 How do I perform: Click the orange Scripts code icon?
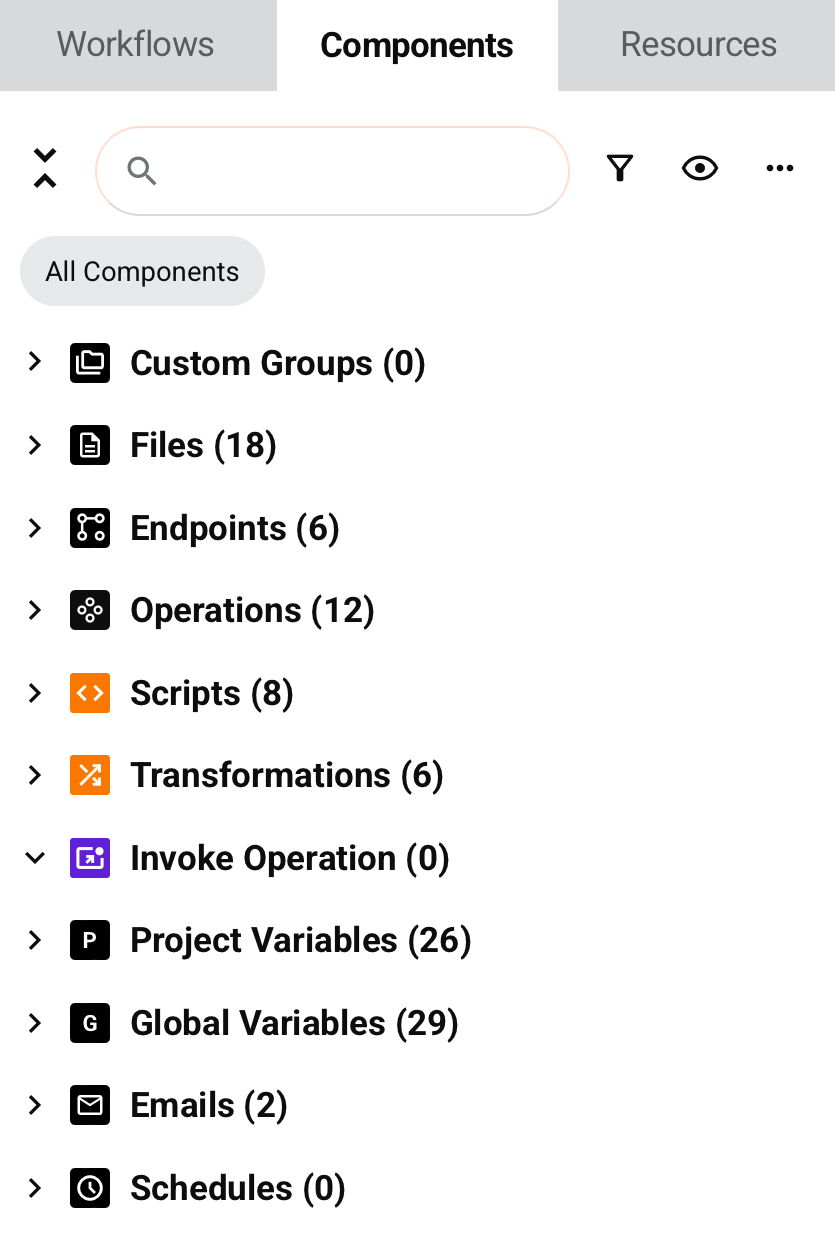pyautogui.click(x=90, y=693)
